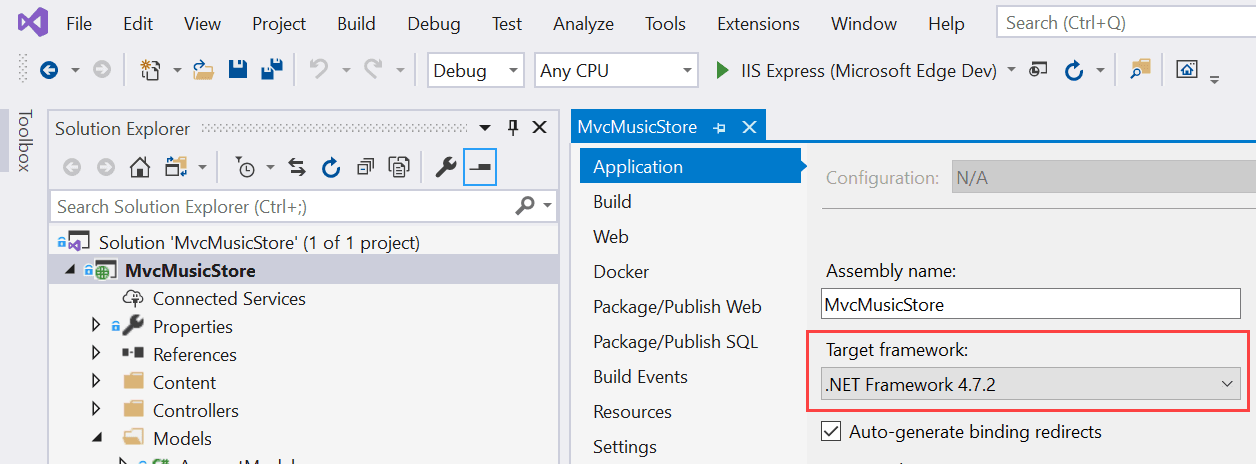Viewport: 1256px width, 464px height.
Task: Open the Edit menu
Action: 138,23
